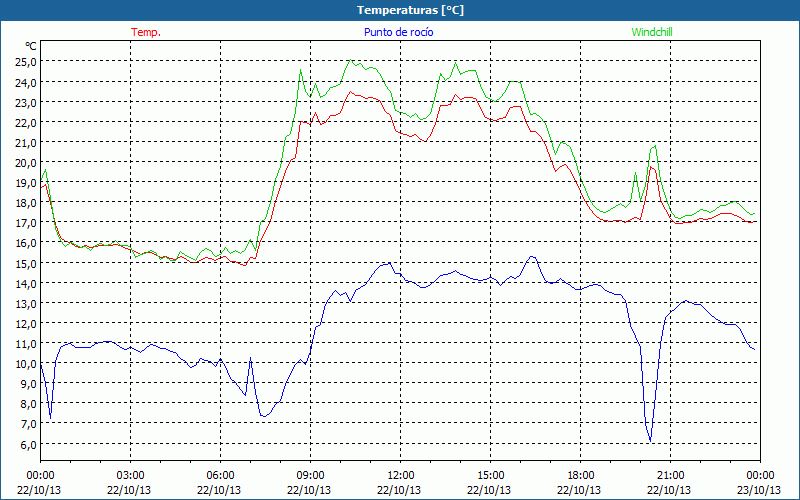This screenshot has height=500, width=800.
Task: Click the 09:00 time axis label
Action: [x=310, y=476]
